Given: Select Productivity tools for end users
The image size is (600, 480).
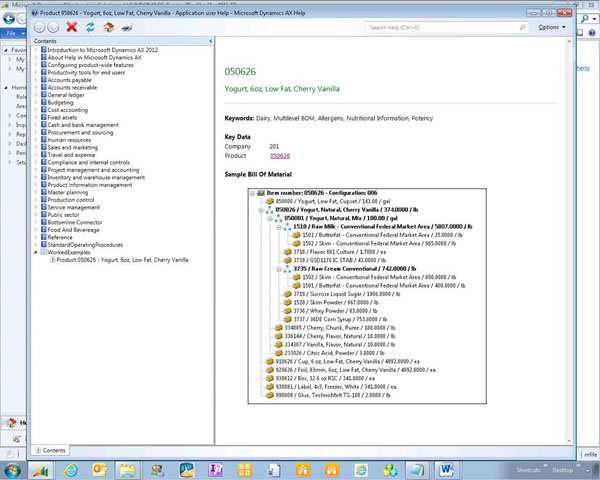Looking at the screenshot, I should coord(86,72).
